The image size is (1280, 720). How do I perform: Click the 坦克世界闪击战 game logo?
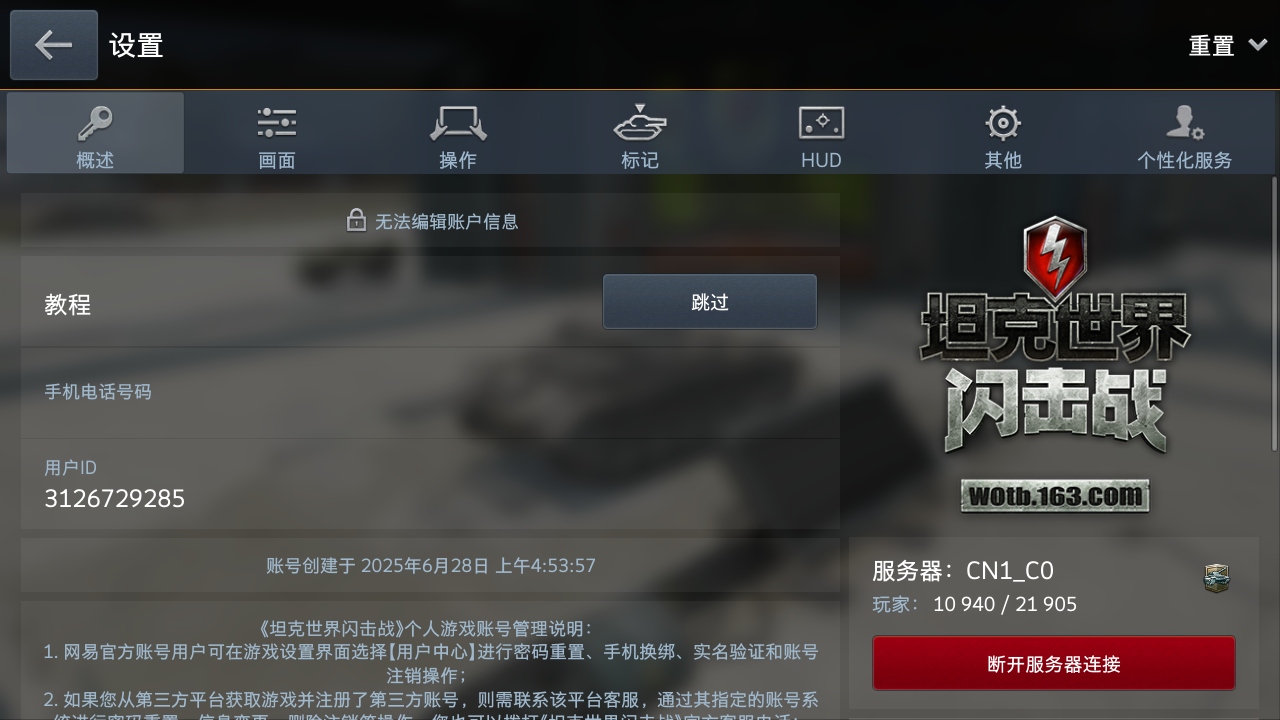pos(1055,340)
